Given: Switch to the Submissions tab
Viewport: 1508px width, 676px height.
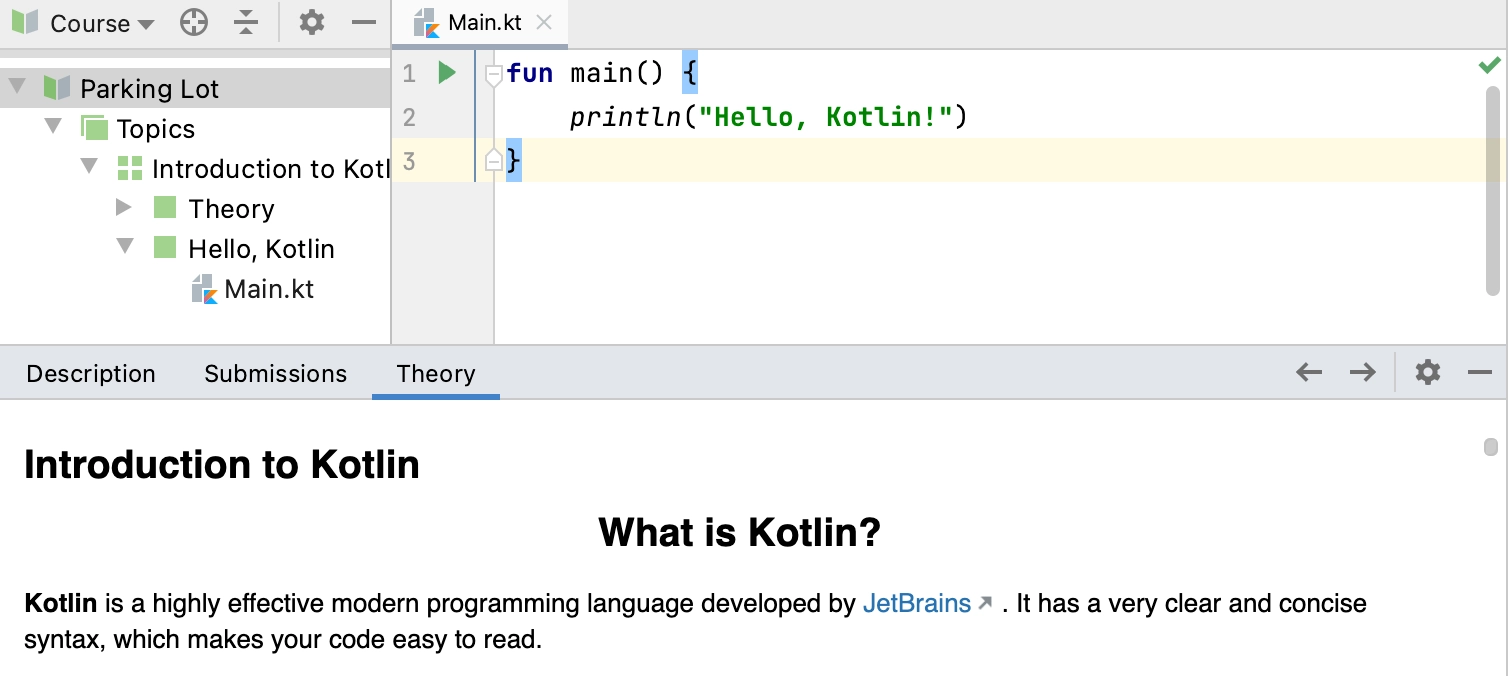Looking at the screenshot, I should (276, 374).
